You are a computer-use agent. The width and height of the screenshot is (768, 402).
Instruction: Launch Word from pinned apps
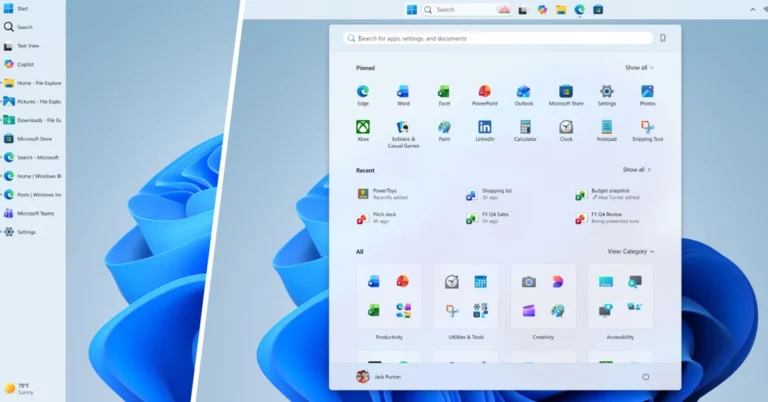(403, 95)
